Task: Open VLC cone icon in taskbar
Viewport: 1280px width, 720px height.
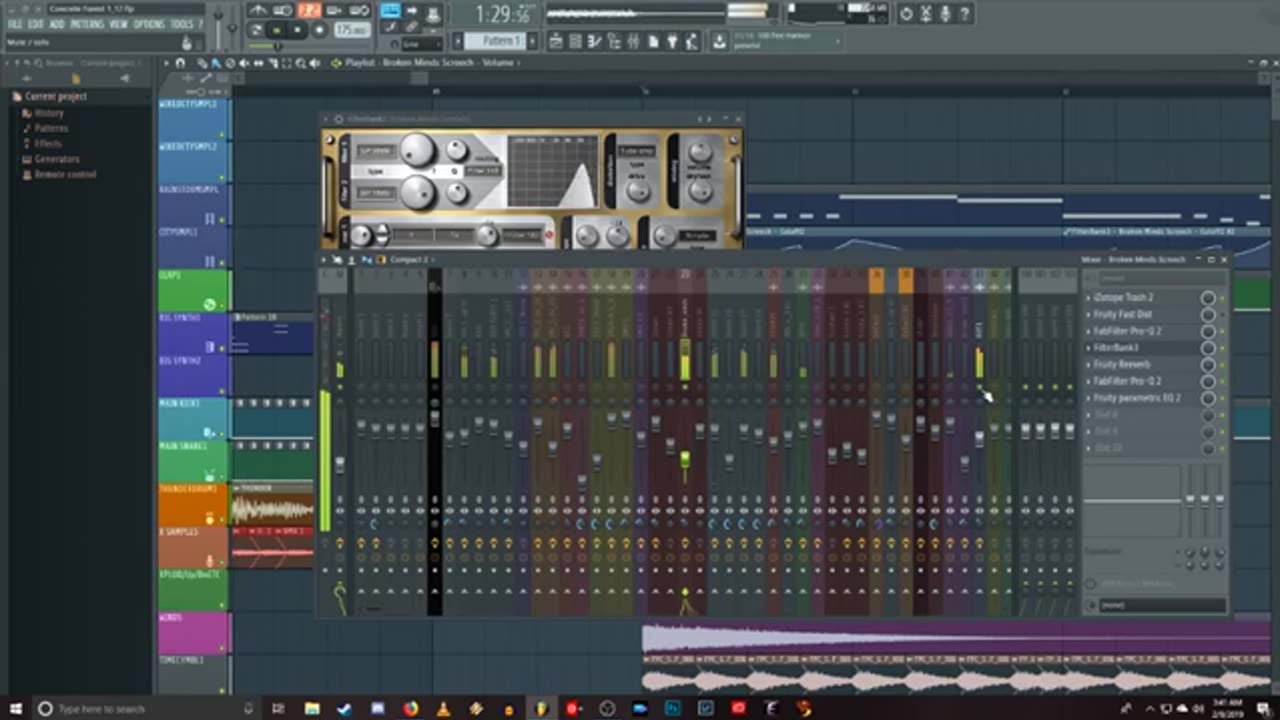Action: pos(443,708)
